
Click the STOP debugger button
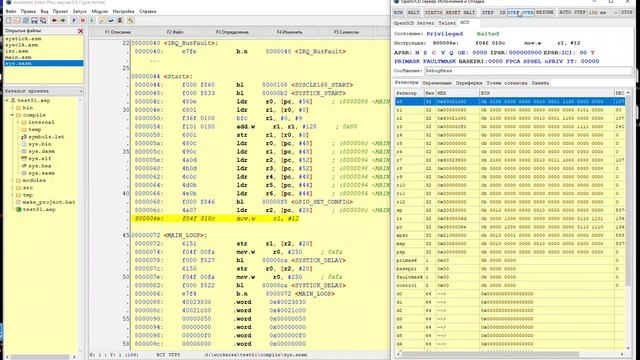point(627,13)
